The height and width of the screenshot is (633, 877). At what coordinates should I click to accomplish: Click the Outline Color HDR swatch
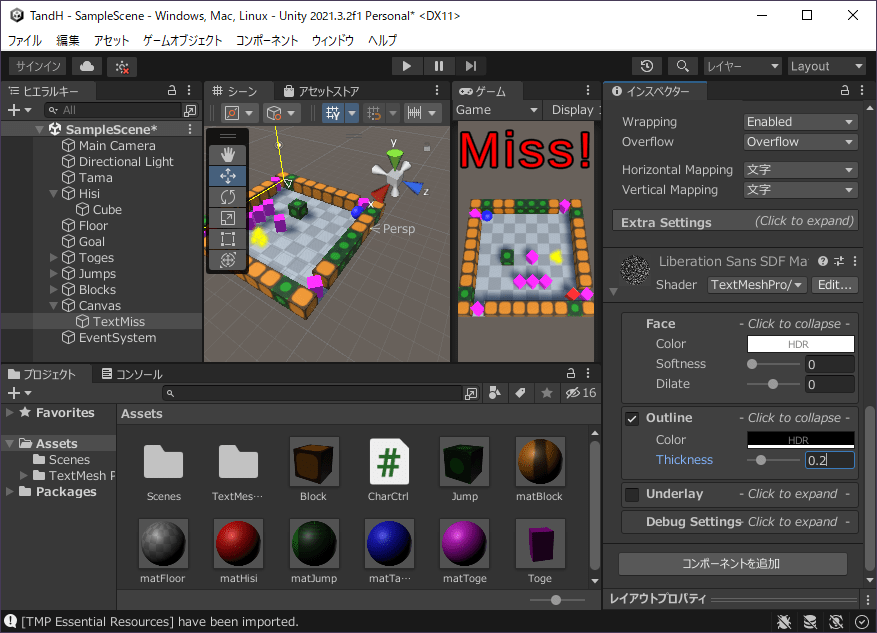coord(800,440)
